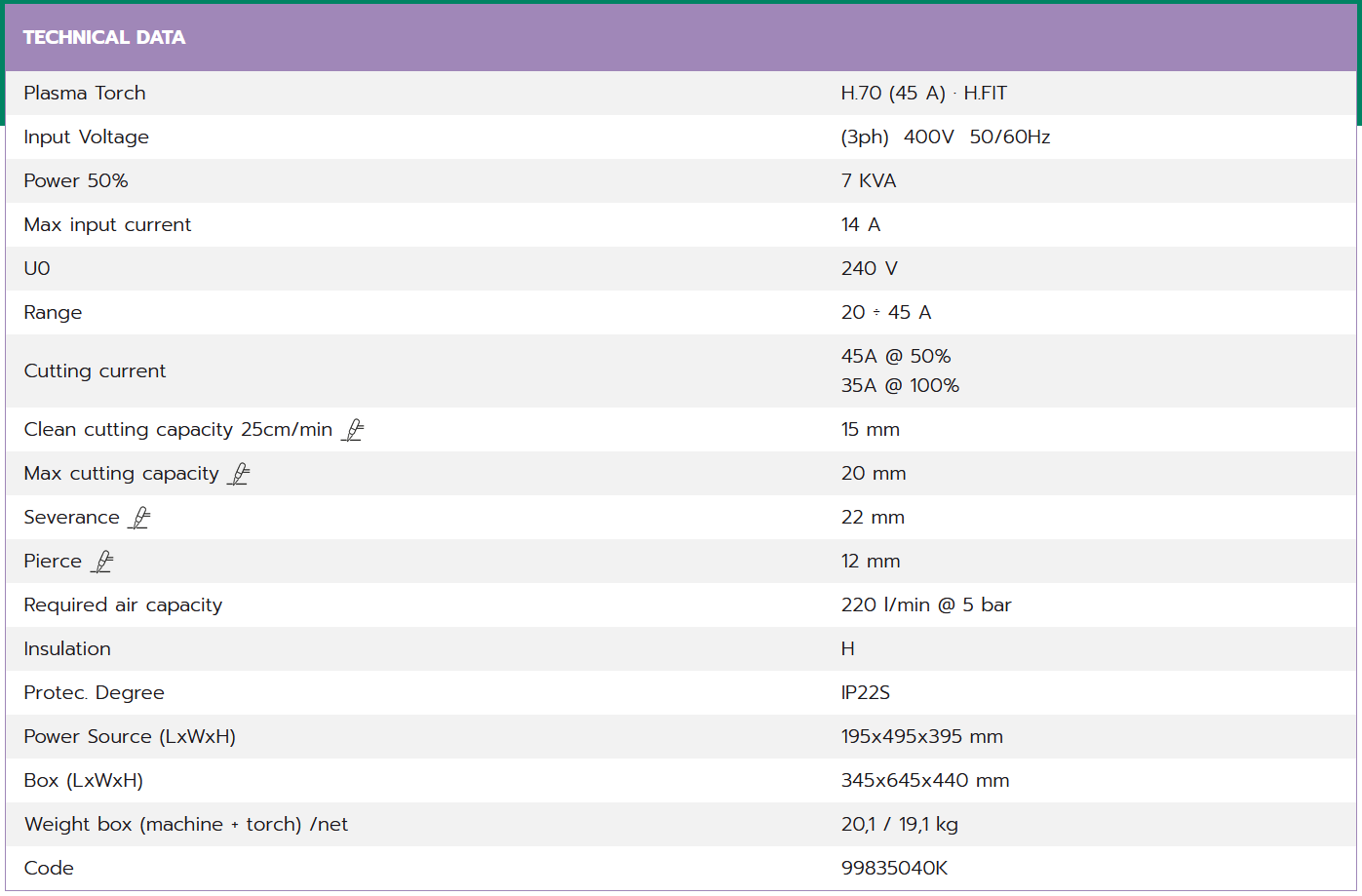The height and width of the screenshot is (896, 1362).
Task: Click the 7 KVA value
Action: point(869,180)
